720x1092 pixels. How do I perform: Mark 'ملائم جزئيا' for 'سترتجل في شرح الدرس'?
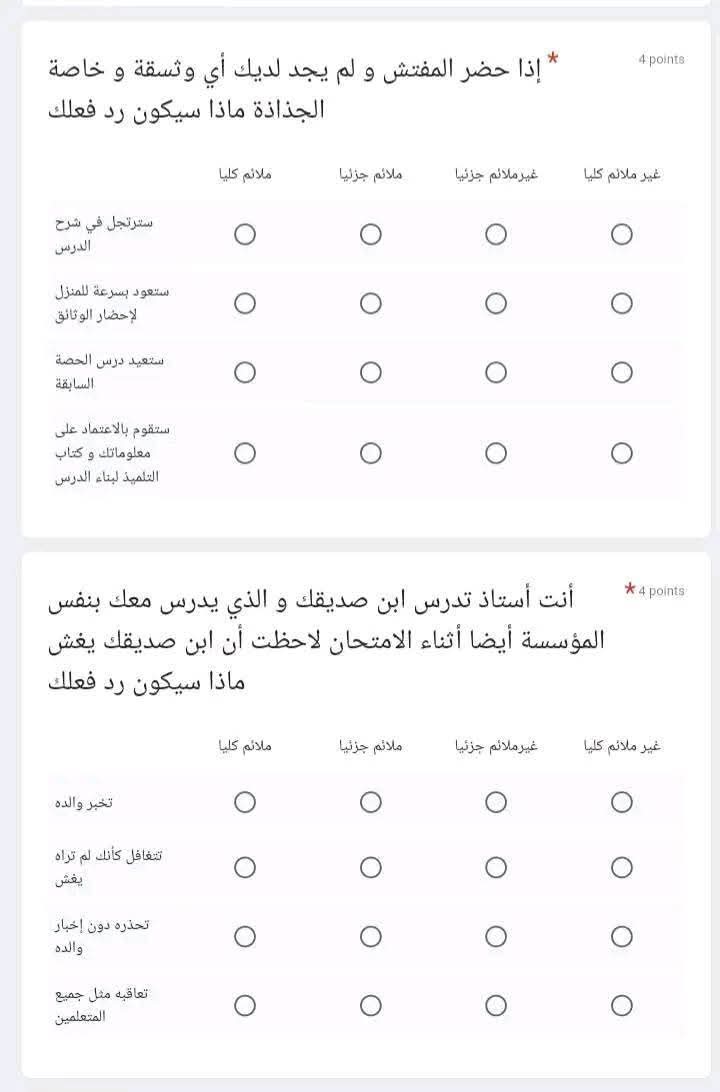[x=371, y=234]
